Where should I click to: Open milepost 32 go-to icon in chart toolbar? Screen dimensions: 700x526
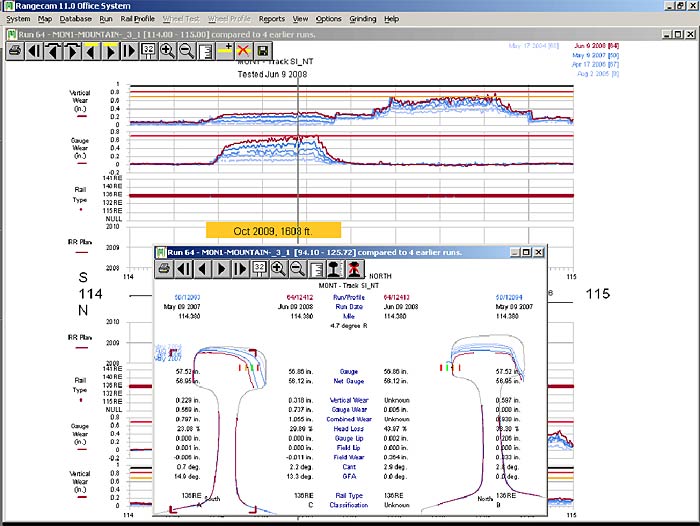click(148, 51)
